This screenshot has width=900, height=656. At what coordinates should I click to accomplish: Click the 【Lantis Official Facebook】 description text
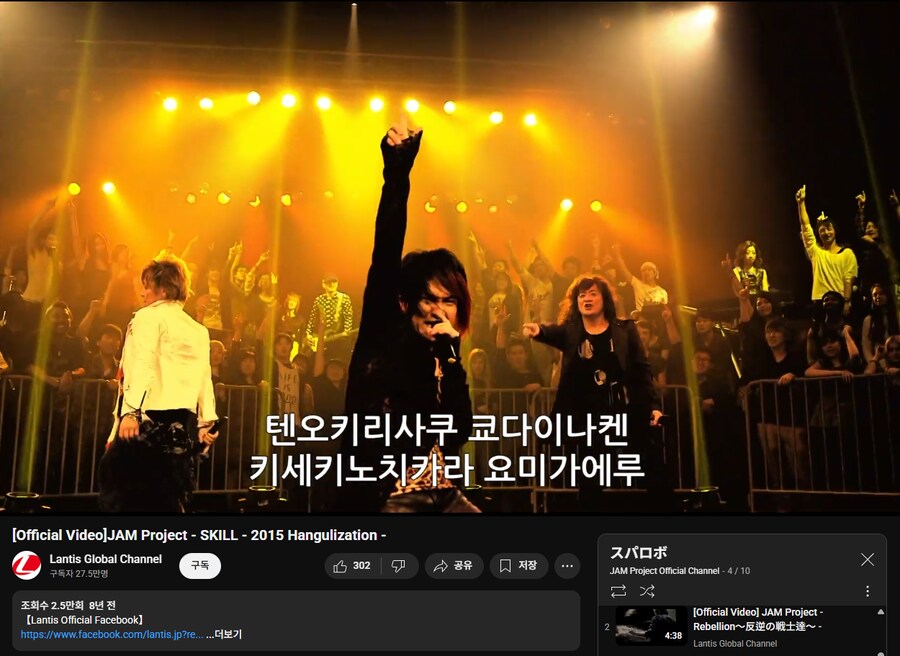tap(84, 620)
